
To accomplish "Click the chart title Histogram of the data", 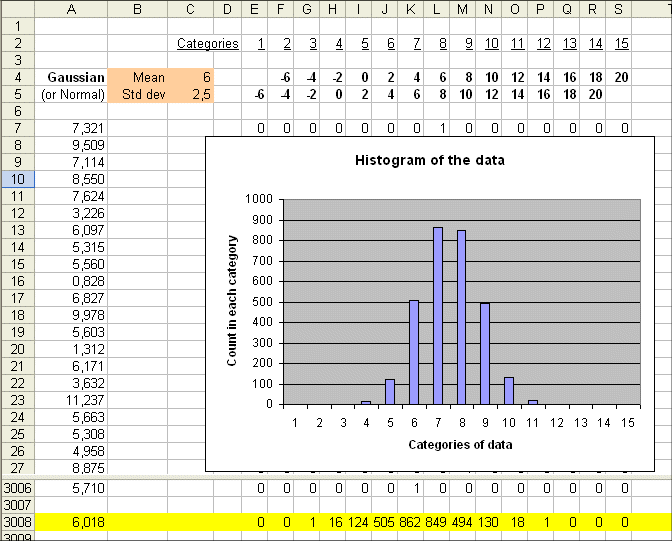I will 430,161.
